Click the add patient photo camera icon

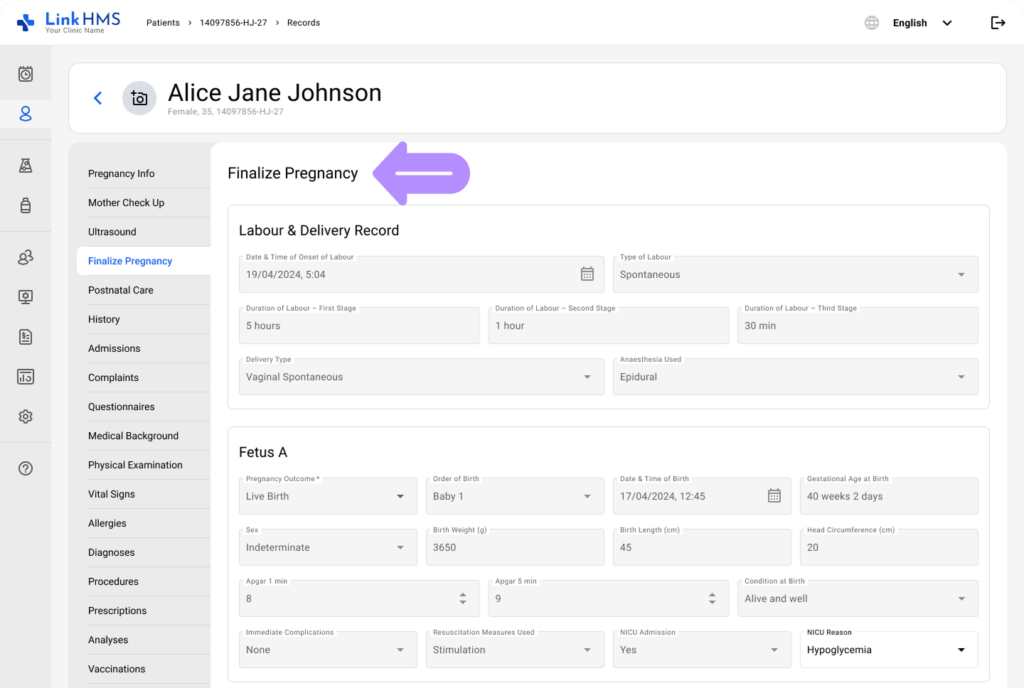click(139, 98)
